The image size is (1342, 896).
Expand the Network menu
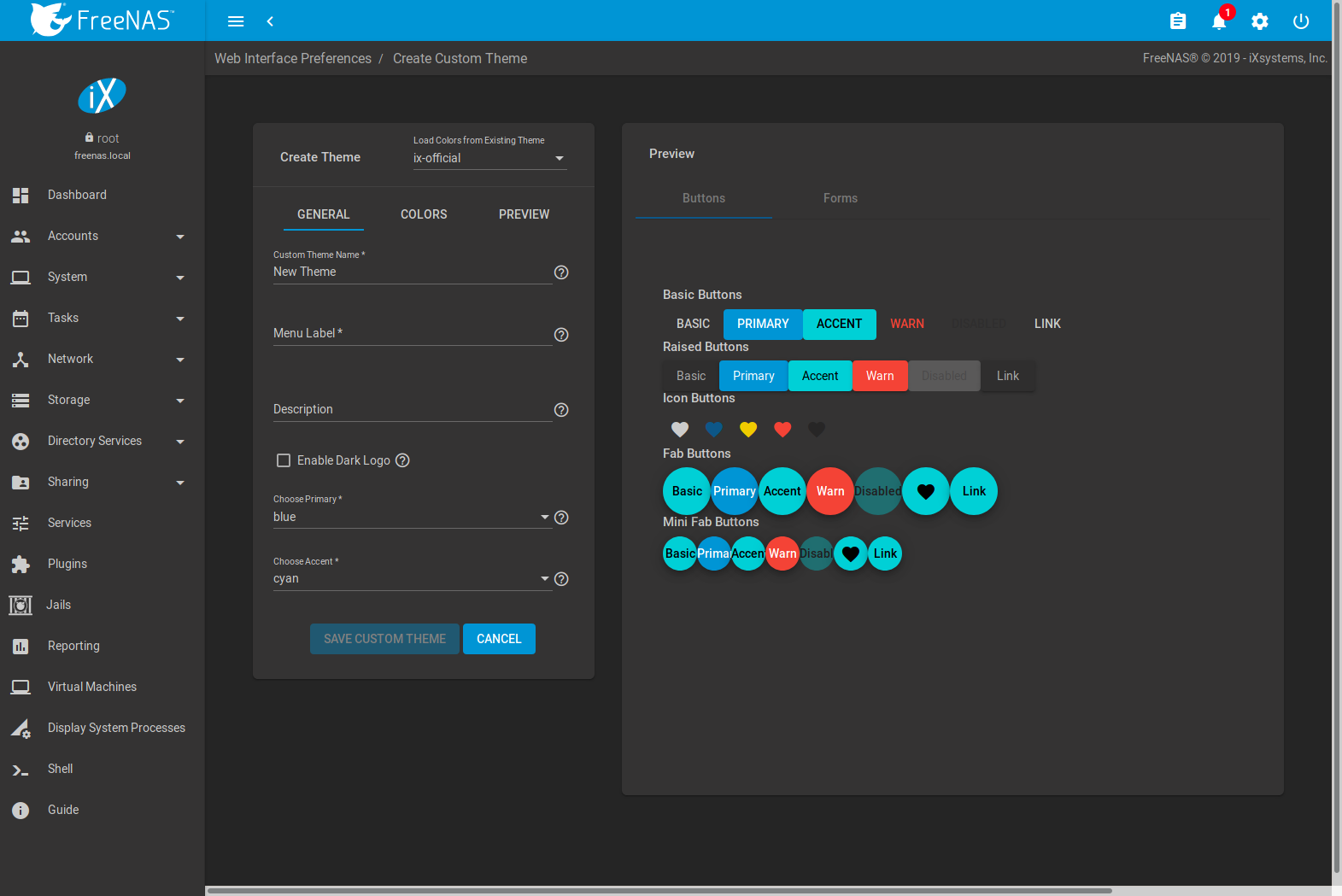103,359
